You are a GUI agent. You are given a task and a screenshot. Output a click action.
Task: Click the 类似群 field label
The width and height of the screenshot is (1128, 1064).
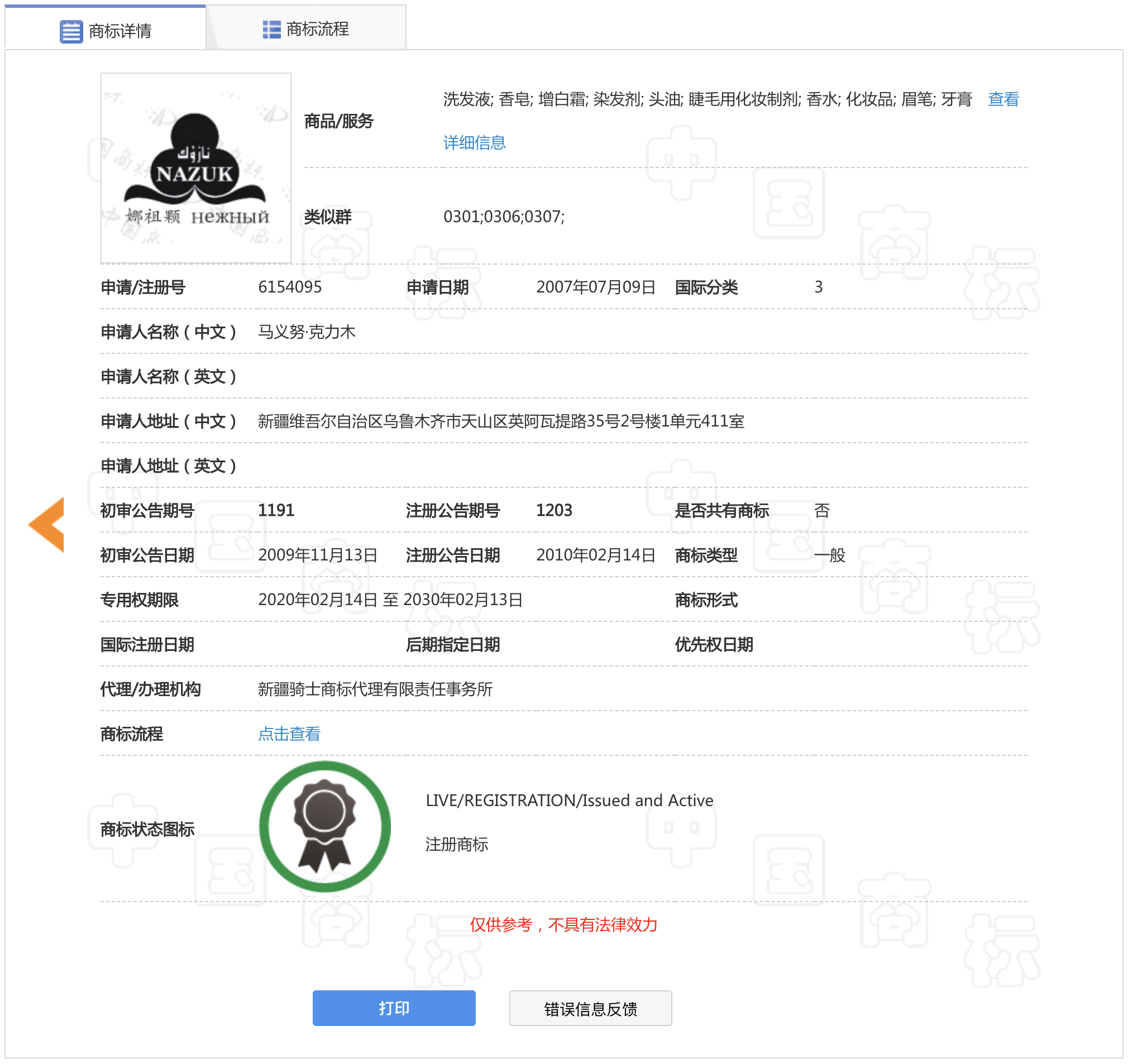pos(327,217)
